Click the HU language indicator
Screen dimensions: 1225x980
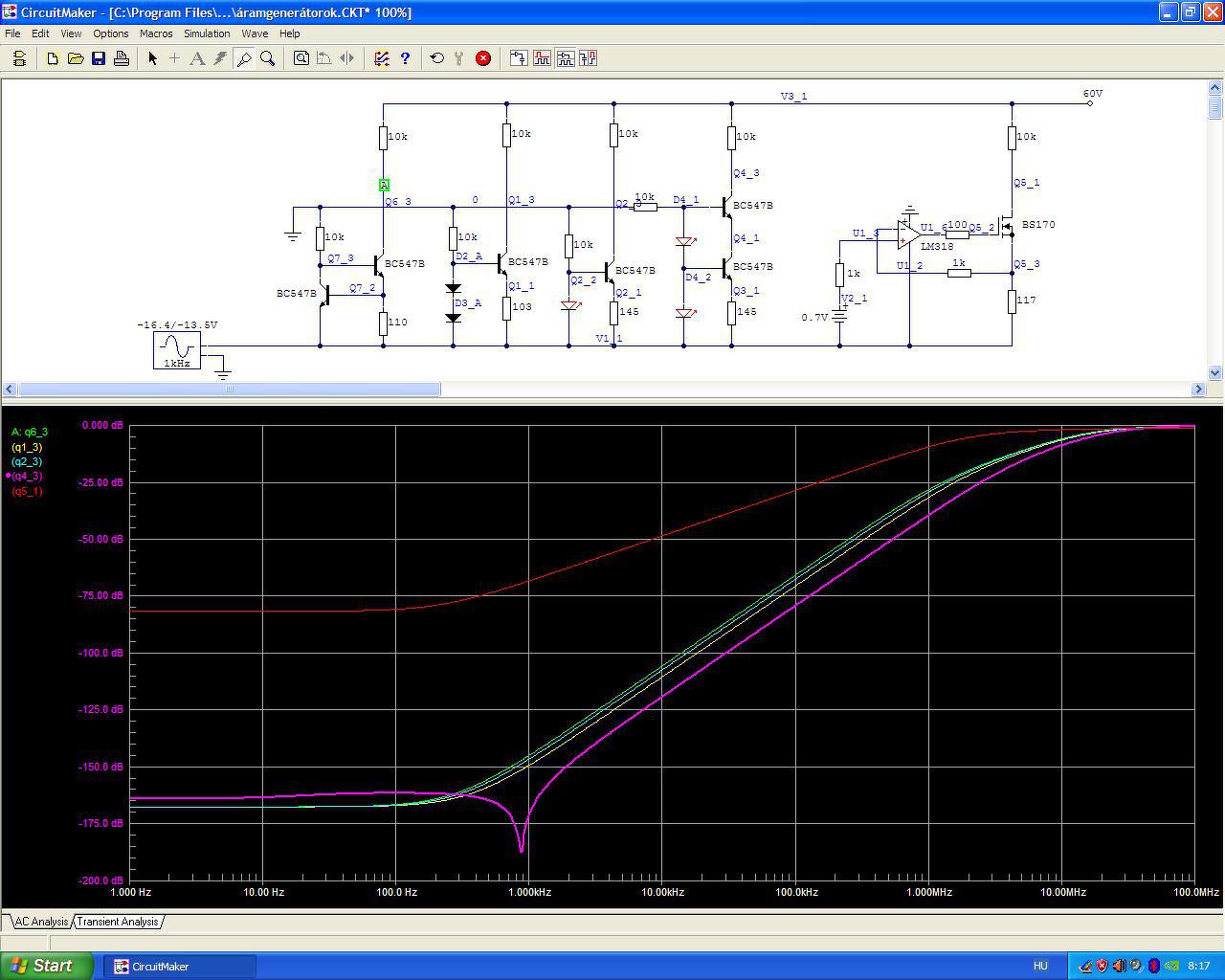(x=1040, y=966)
